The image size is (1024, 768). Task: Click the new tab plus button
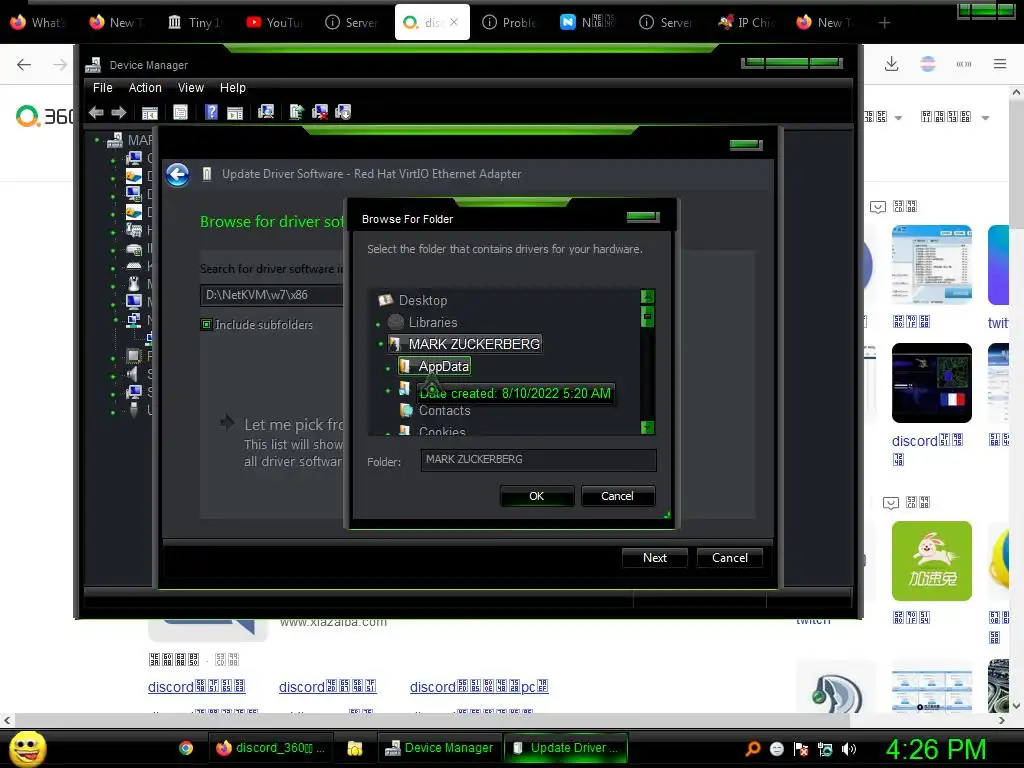884,23
